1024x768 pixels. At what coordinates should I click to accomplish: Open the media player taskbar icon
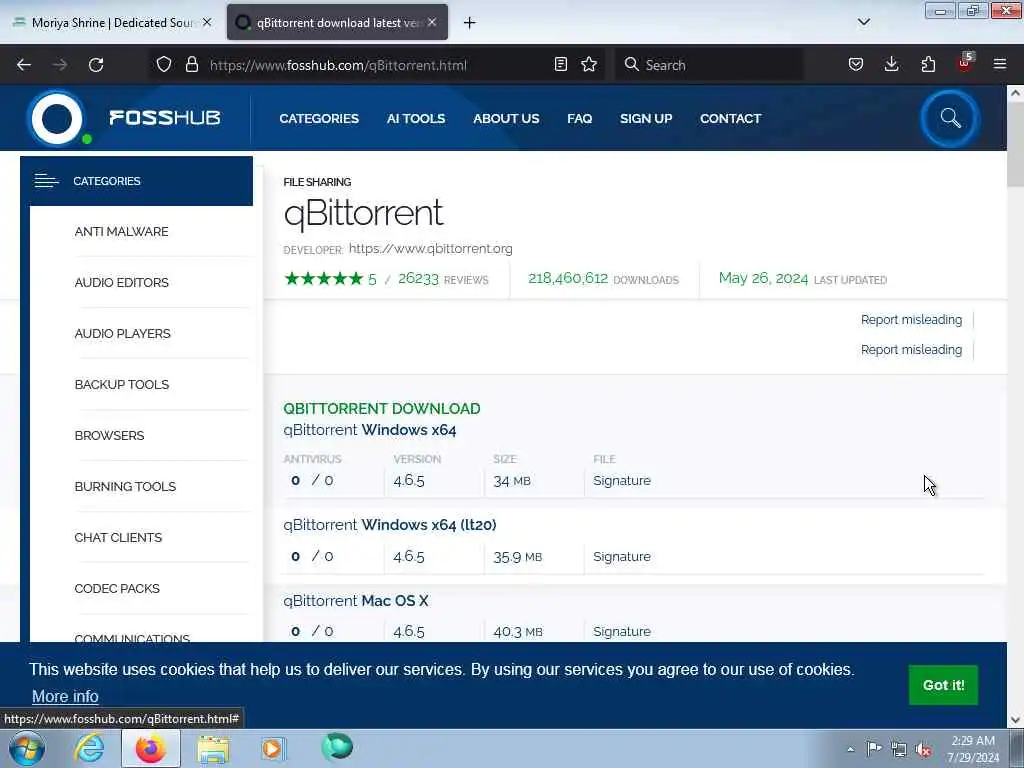(273, 748)
